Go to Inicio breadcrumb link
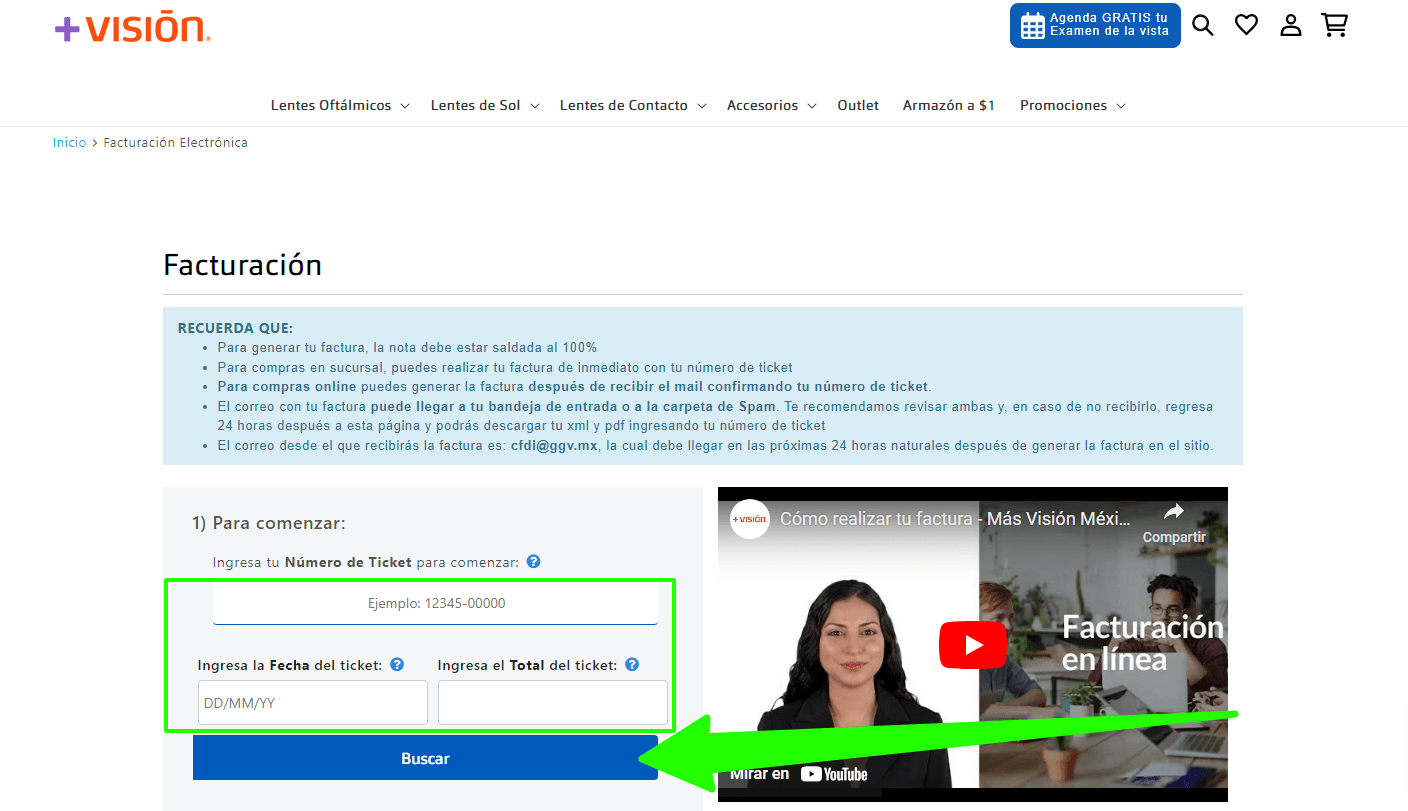This screenshot has width=1408, height=811. pos(69,143)
